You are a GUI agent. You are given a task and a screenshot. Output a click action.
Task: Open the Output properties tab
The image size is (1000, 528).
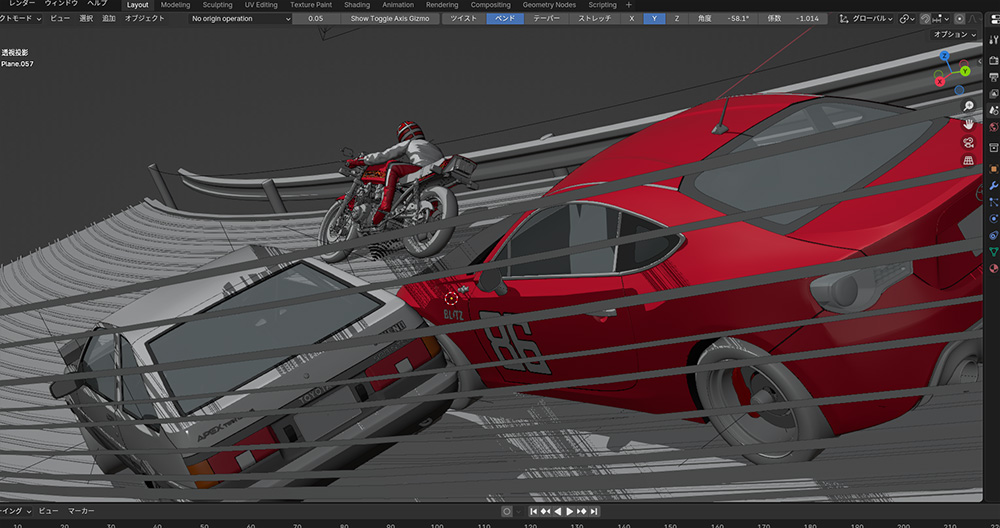point(994,77)
